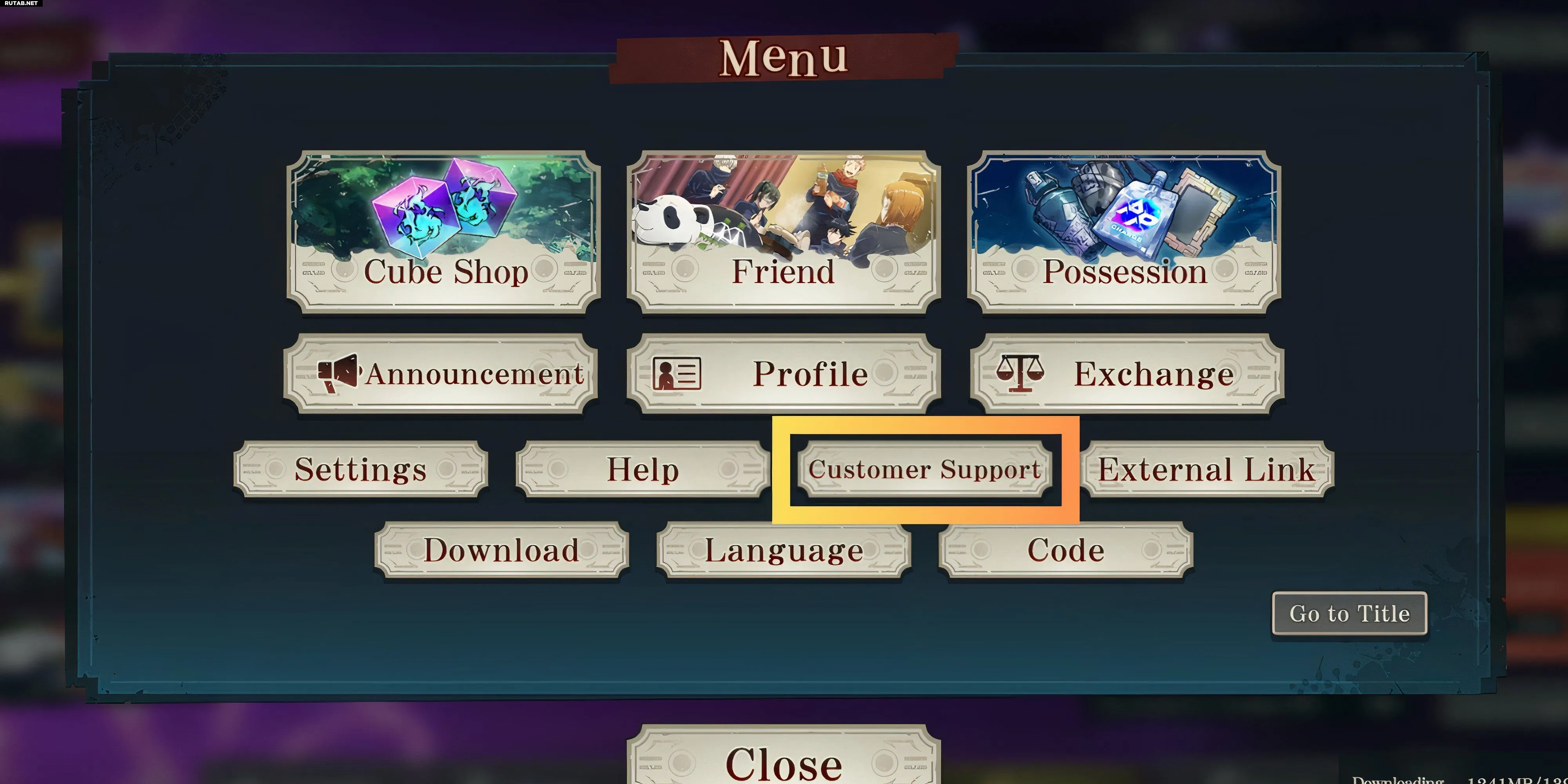Open the Friend menu
Image resolution: width=1568 pixels, height=784 pixels.
point(783,232)
